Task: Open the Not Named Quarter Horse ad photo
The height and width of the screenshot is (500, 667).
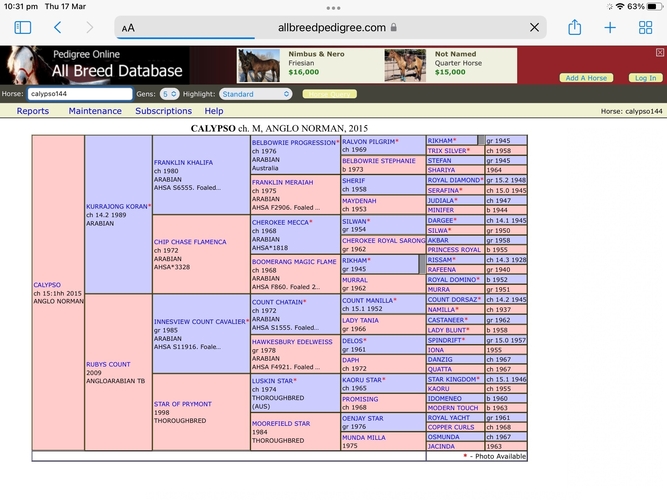Action: tap(405, 65)
